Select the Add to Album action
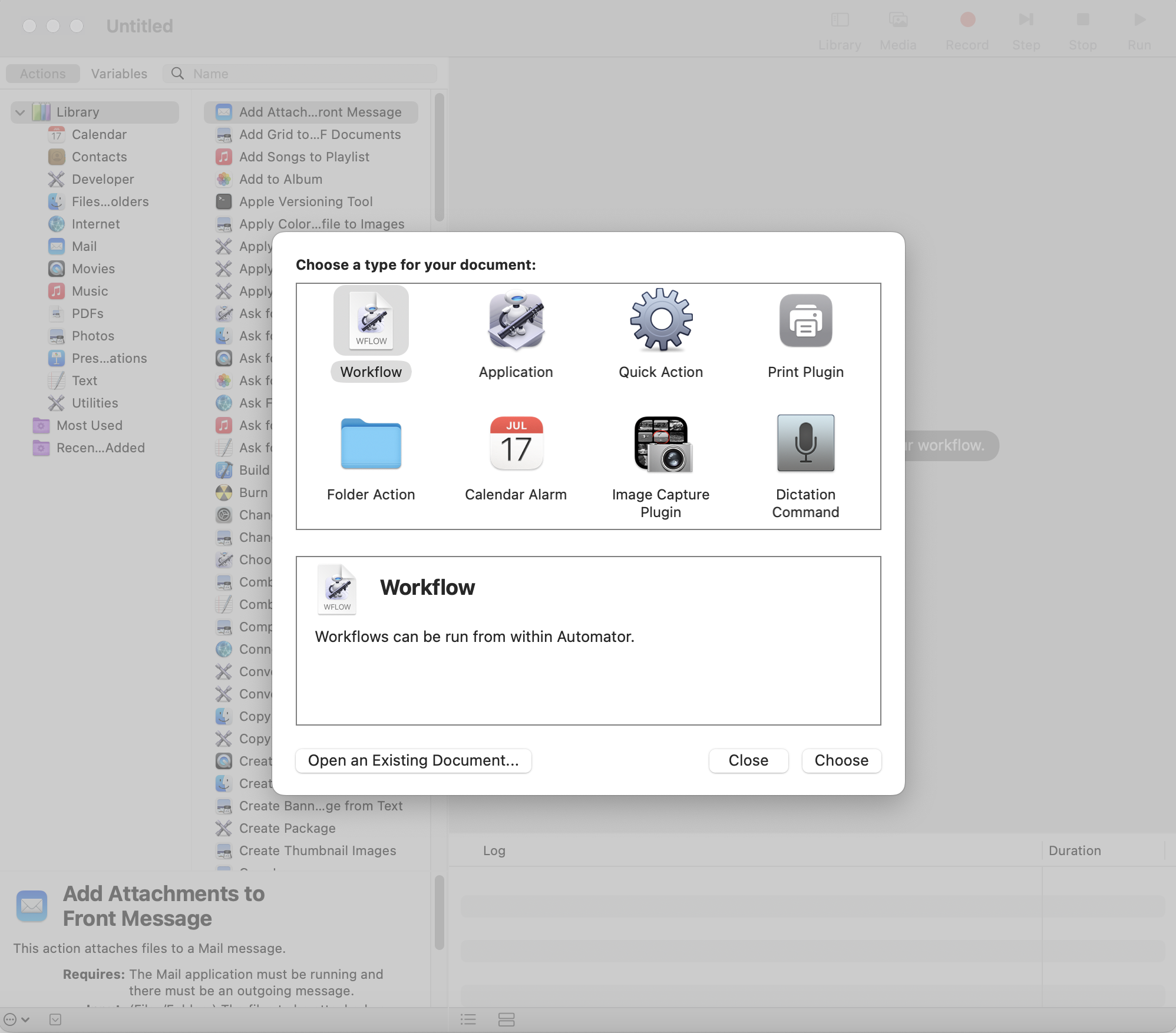This screenshot has width=1176, height=1033. pyautogui.click(x=311, y=179)
